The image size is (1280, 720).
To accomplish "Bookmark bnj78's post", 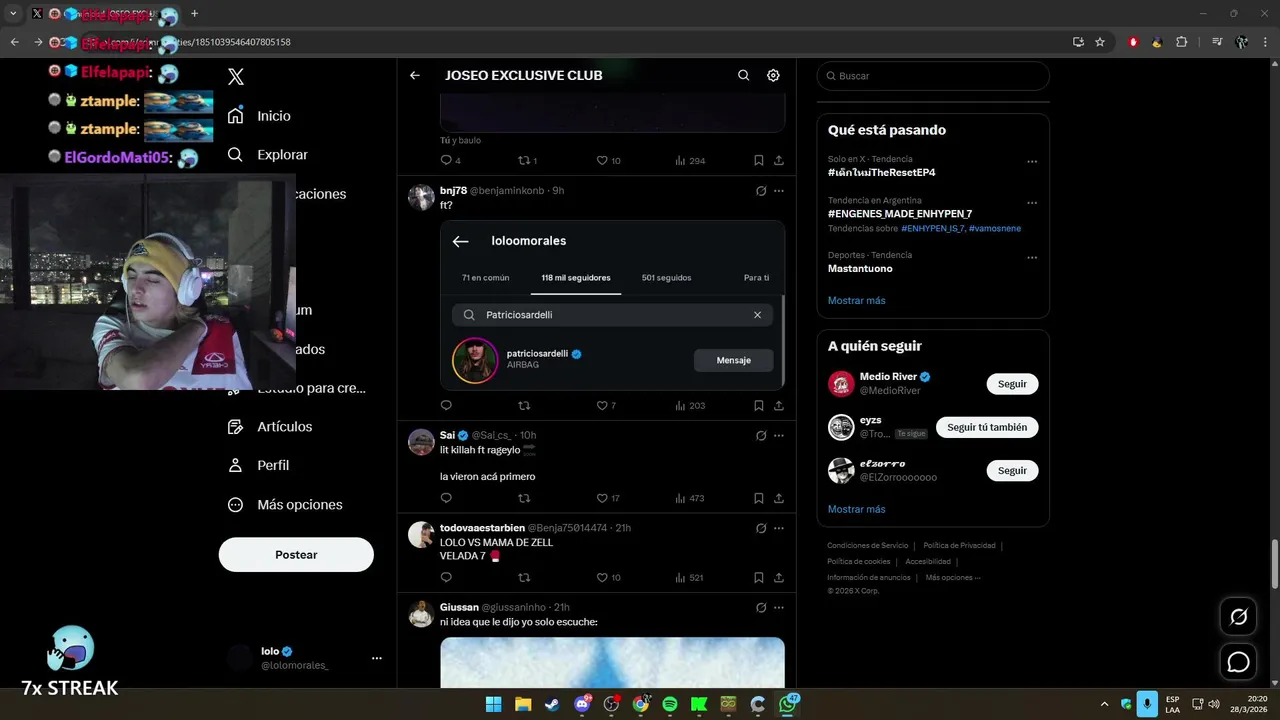I will coord(759,406).
